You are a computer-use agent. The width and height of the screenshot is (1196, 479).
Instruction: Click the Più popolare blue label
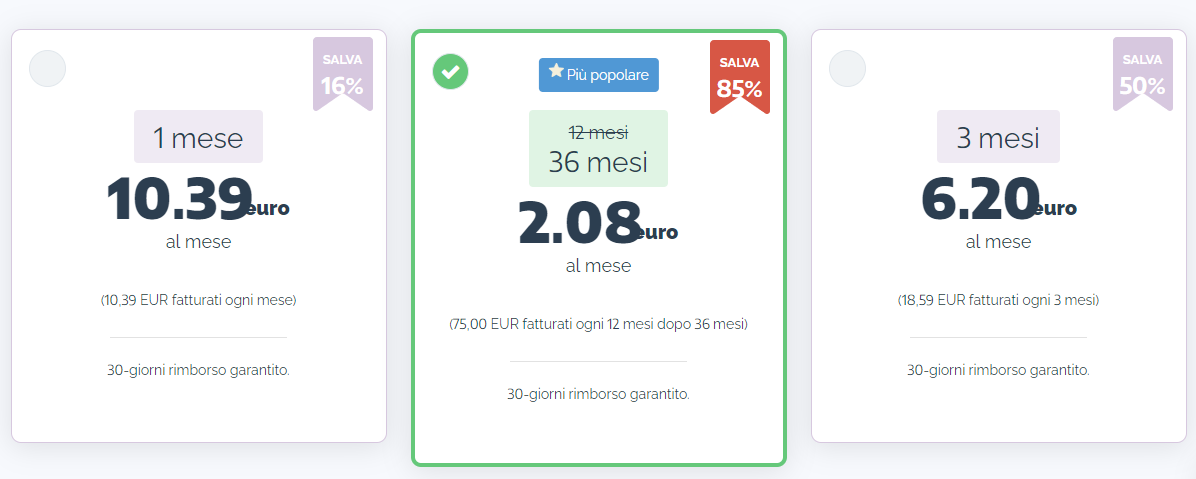click(x=599, y=75)
